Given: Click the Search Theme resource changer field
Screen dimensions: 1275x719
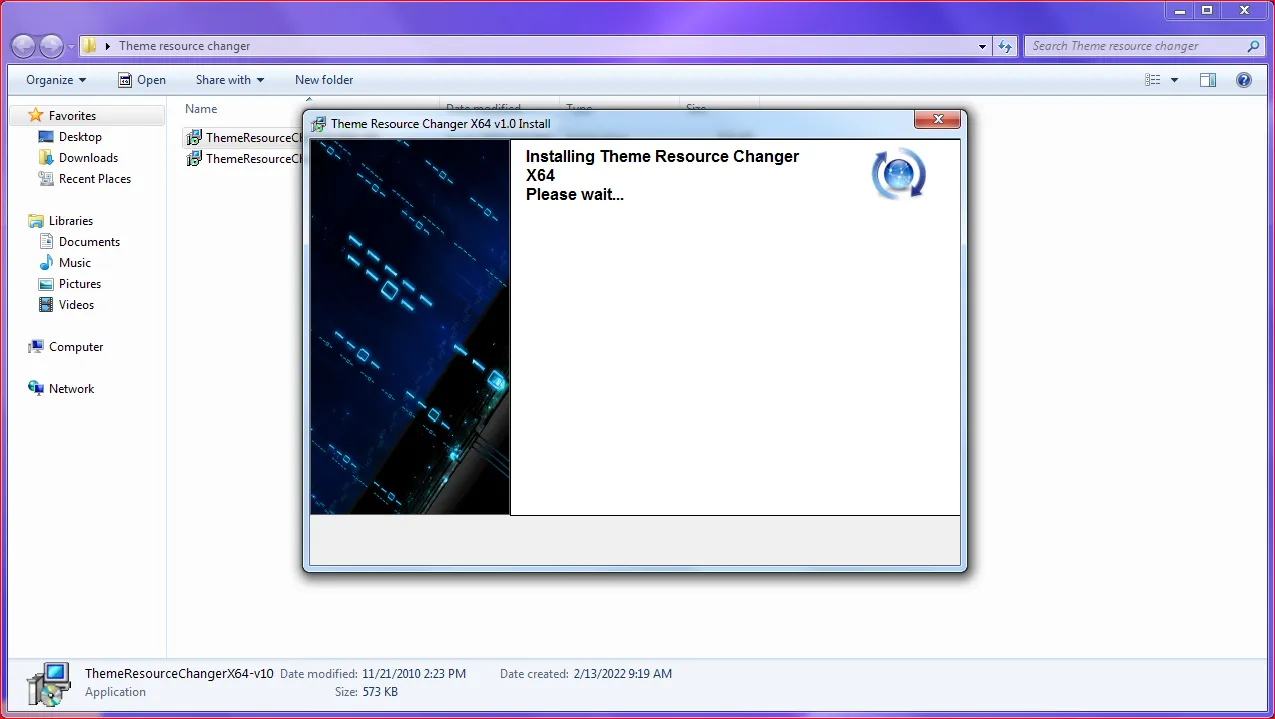Looking at the screenshot, I should [1135, 46].
